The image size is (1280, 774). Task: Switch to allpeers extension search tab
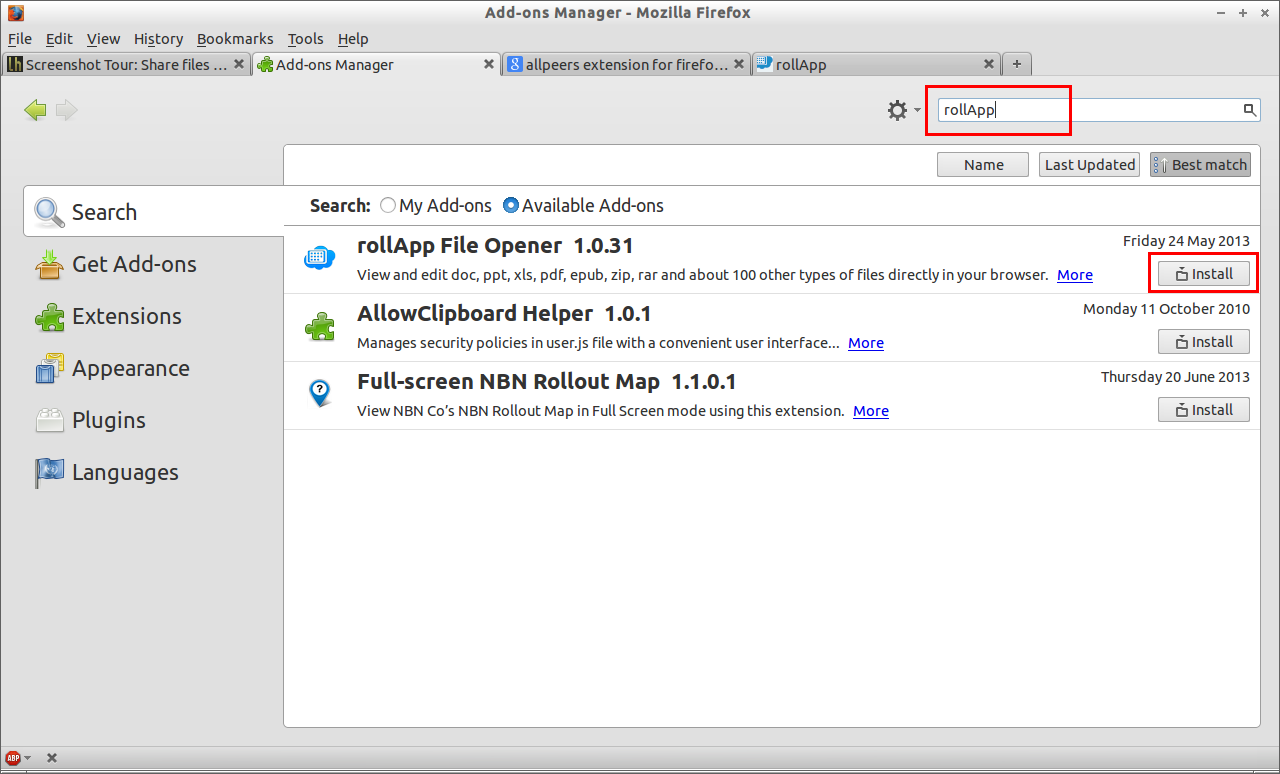(x=627, y=64)
